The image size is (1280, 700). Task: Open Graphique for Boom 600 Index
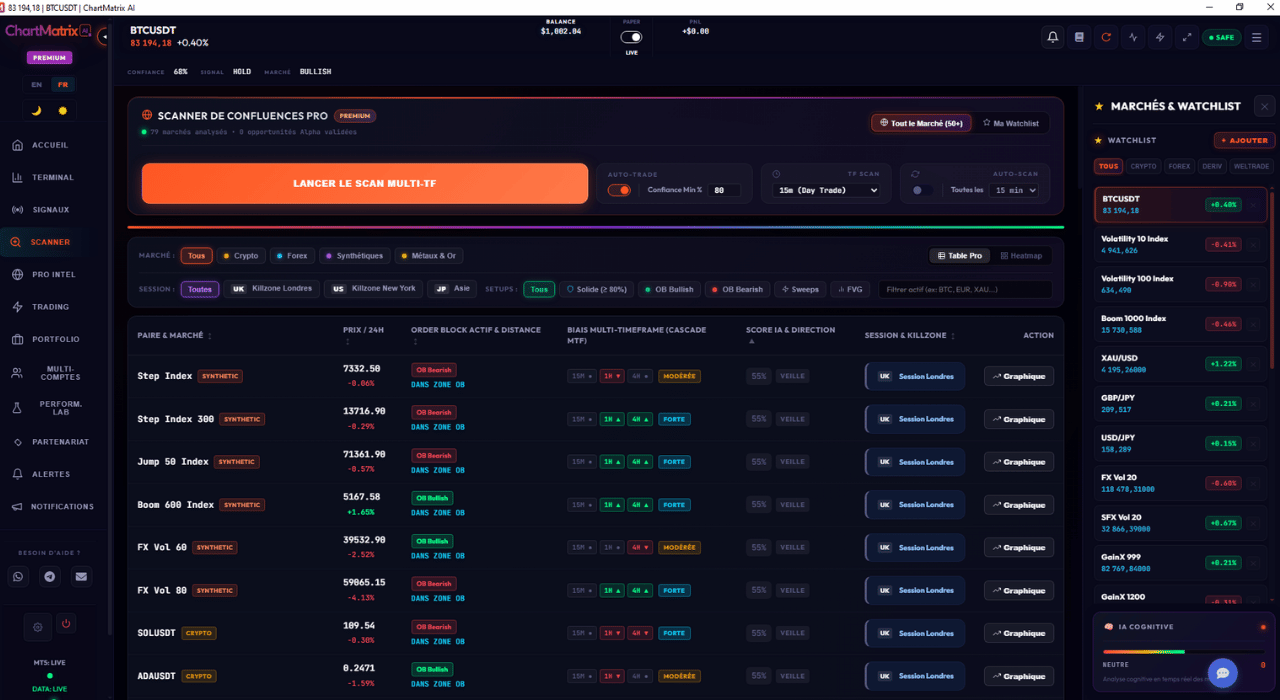[x=1019, y=505]
